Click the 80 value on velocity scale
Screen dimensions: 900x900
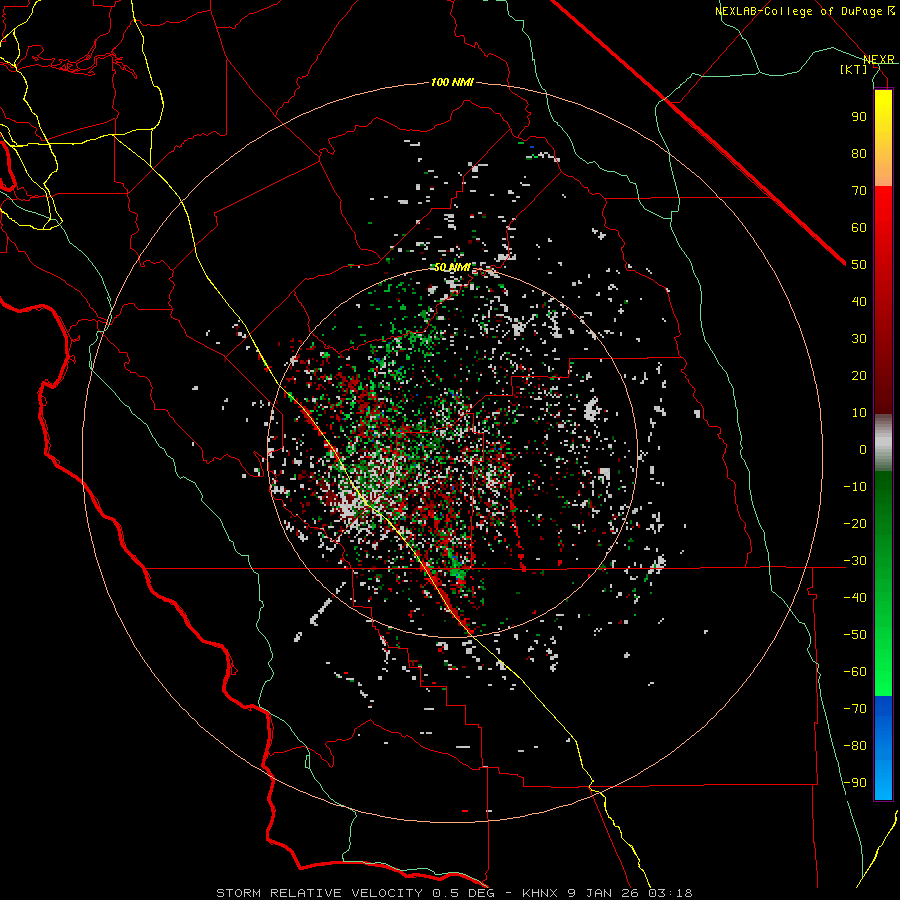[x=859, y=153]
